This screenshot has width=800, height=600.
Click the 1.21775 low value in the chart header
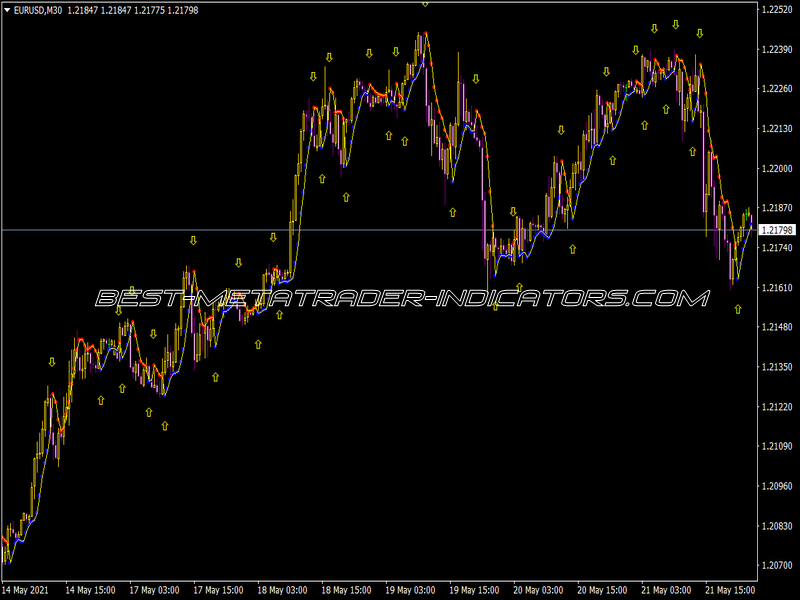click(149, 10)
